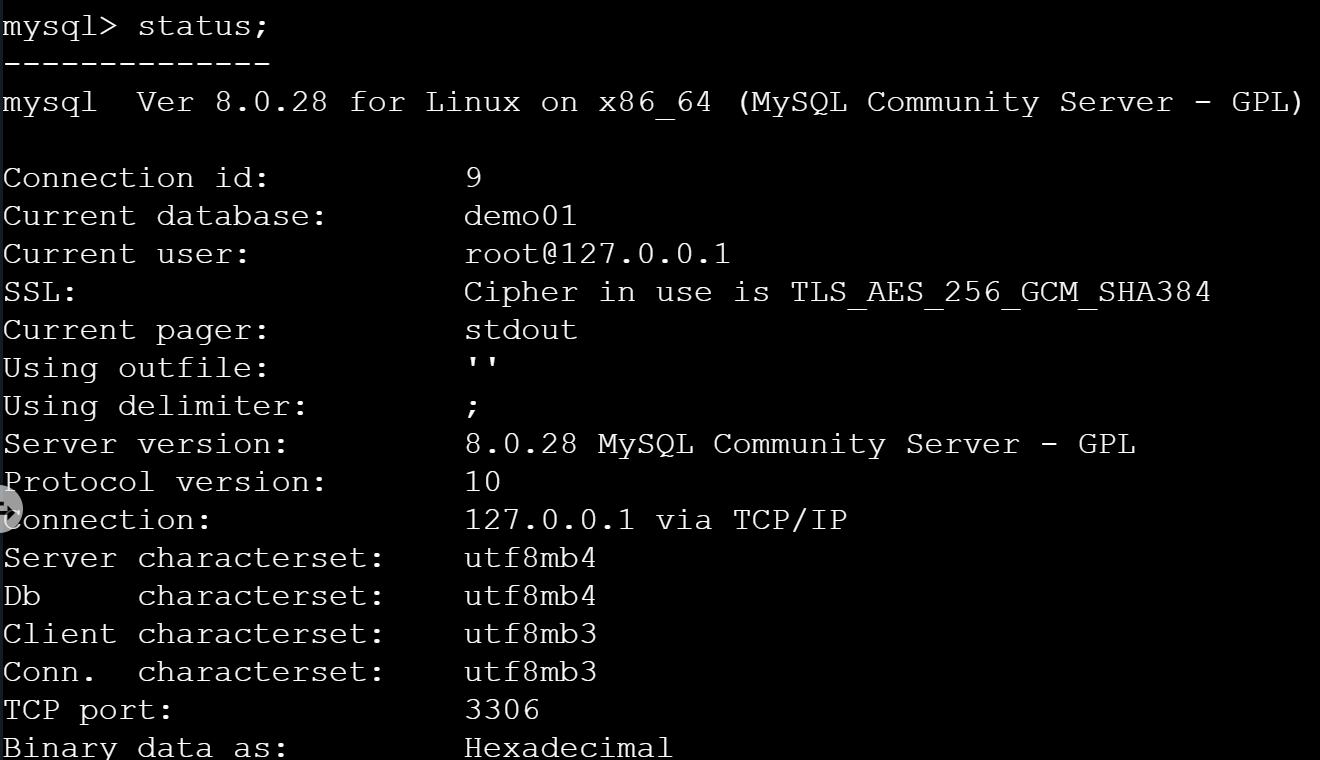The width and height of the screenshot is (1320, 760).
Task: Click the 'Conn. characterset:' label
Action: (x=193, y=672)
